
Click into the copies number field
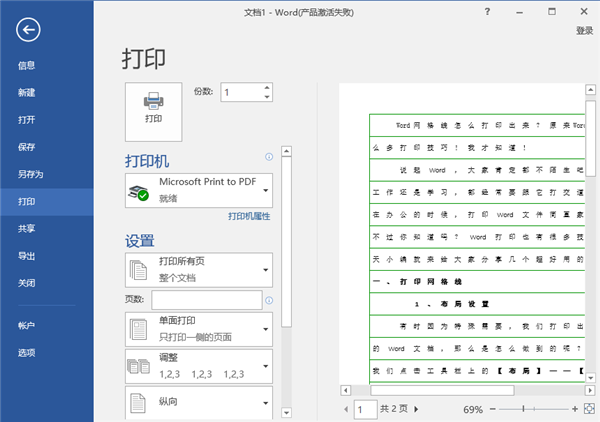(242, 92)
